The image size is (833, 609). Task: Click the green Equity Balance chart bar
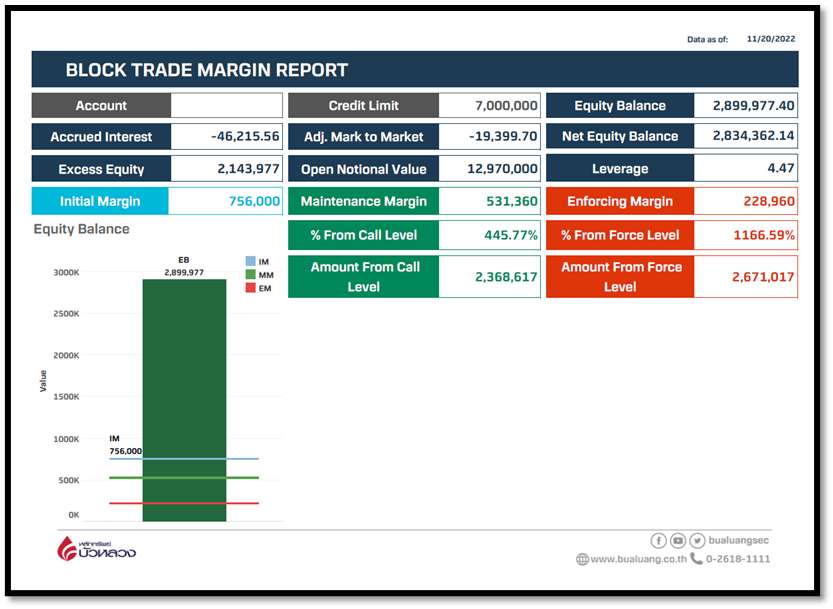pos(184,400)
